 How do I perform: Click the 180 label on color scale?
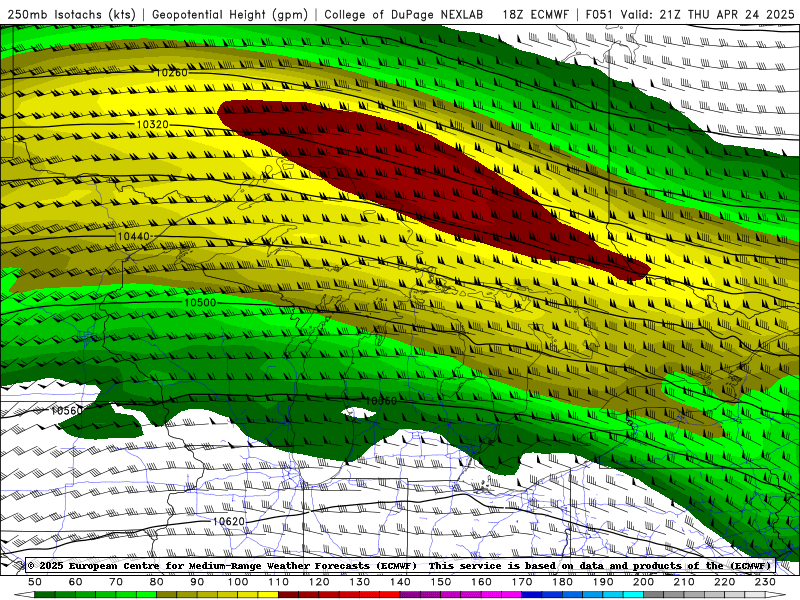(x=562, y=582)
